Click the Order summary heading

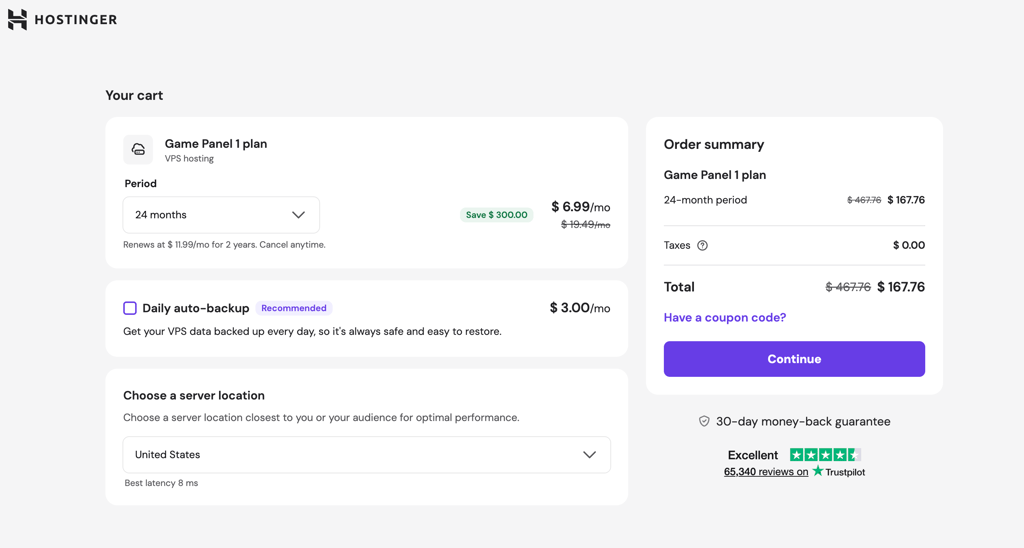pyautogui.click(x=714, y=144)
